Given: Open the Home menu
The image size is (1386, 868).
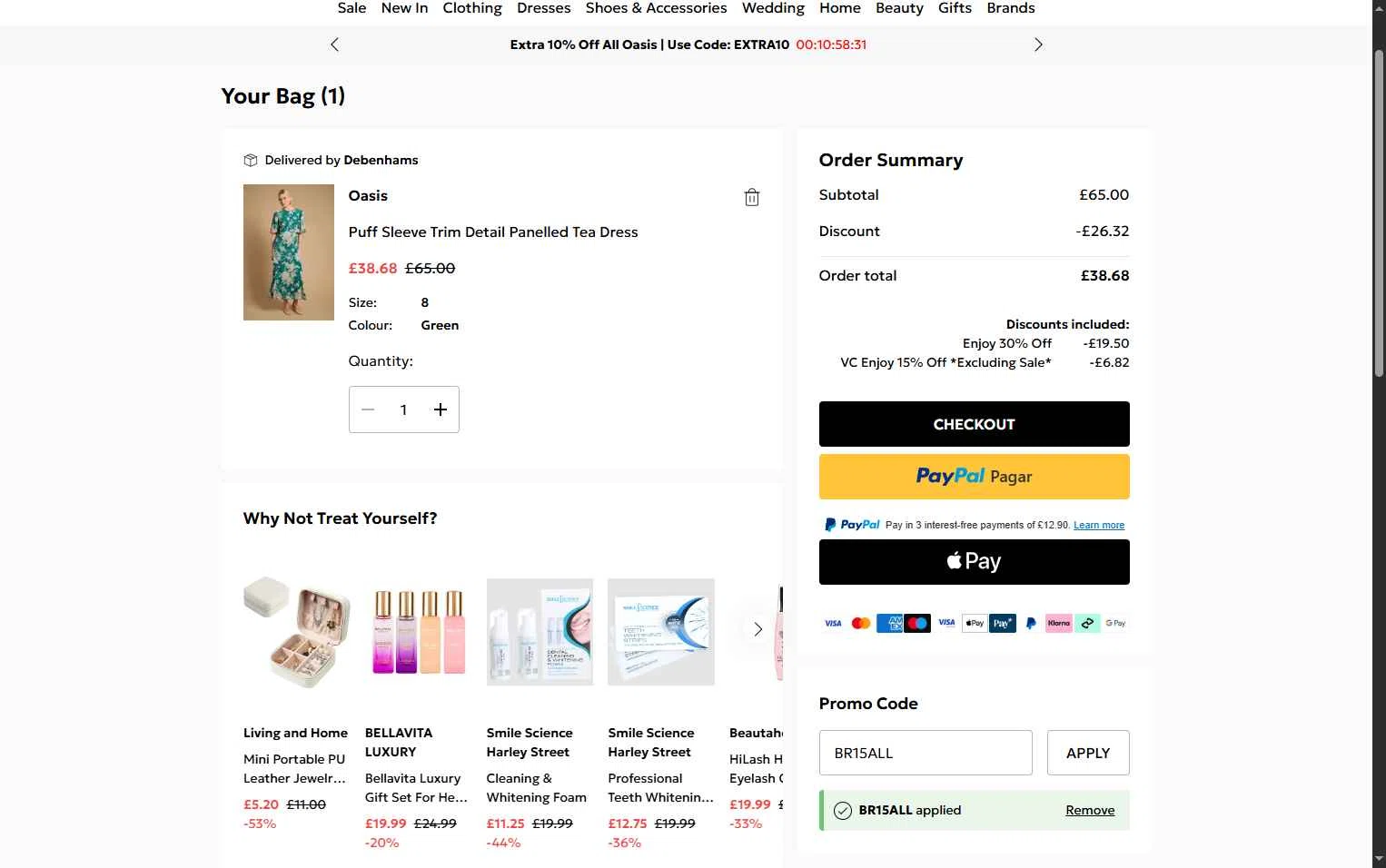Looking at the screenshot, I should [x=840, y=8].
